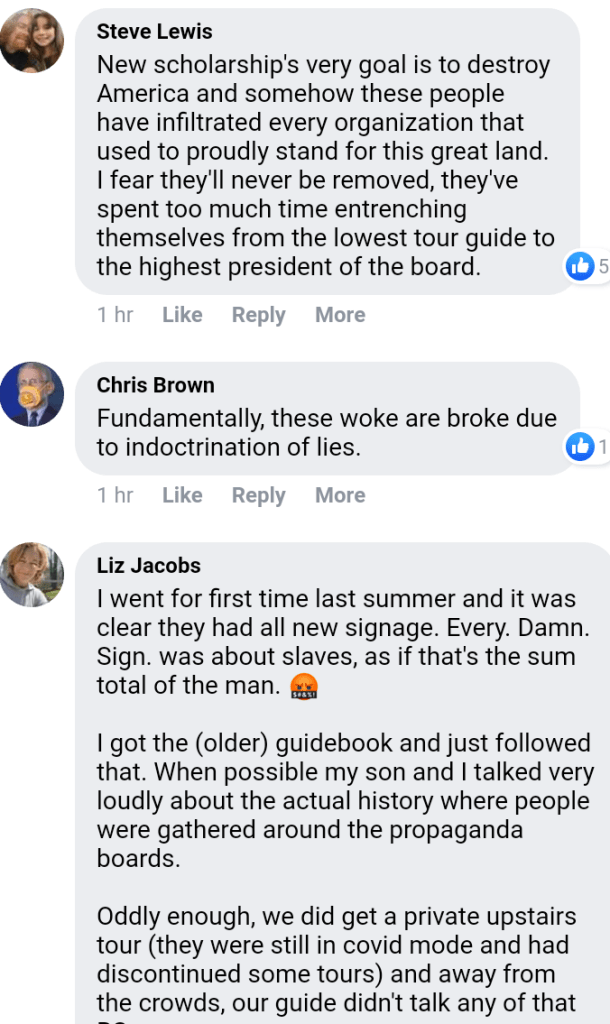Click Liz Jacobs's profile picture
The height and width of the screenshot is (1024, 610).
32,575
